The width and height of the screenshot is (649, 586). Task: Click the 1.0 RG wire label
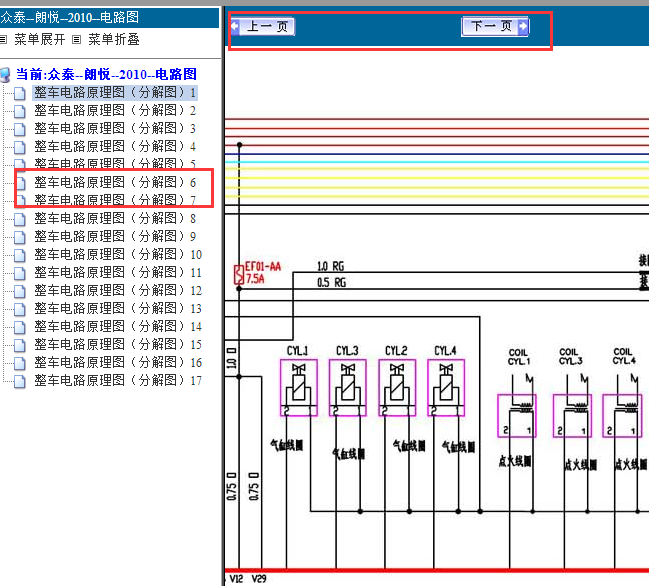pos(330,266)
